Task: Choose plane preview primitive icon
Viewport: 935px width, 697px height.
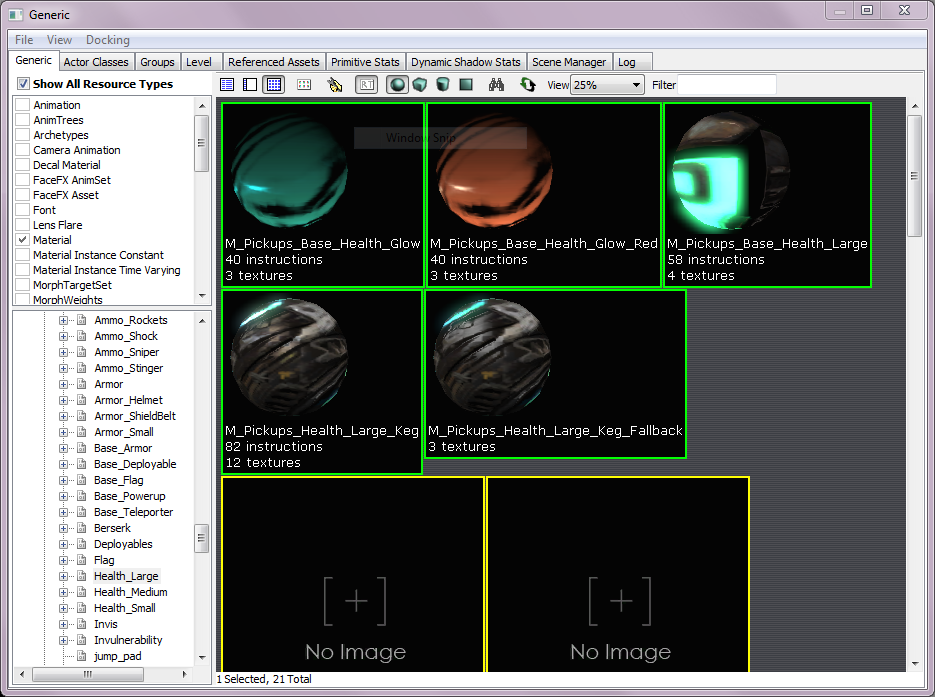Action: (x=466, y=85)
